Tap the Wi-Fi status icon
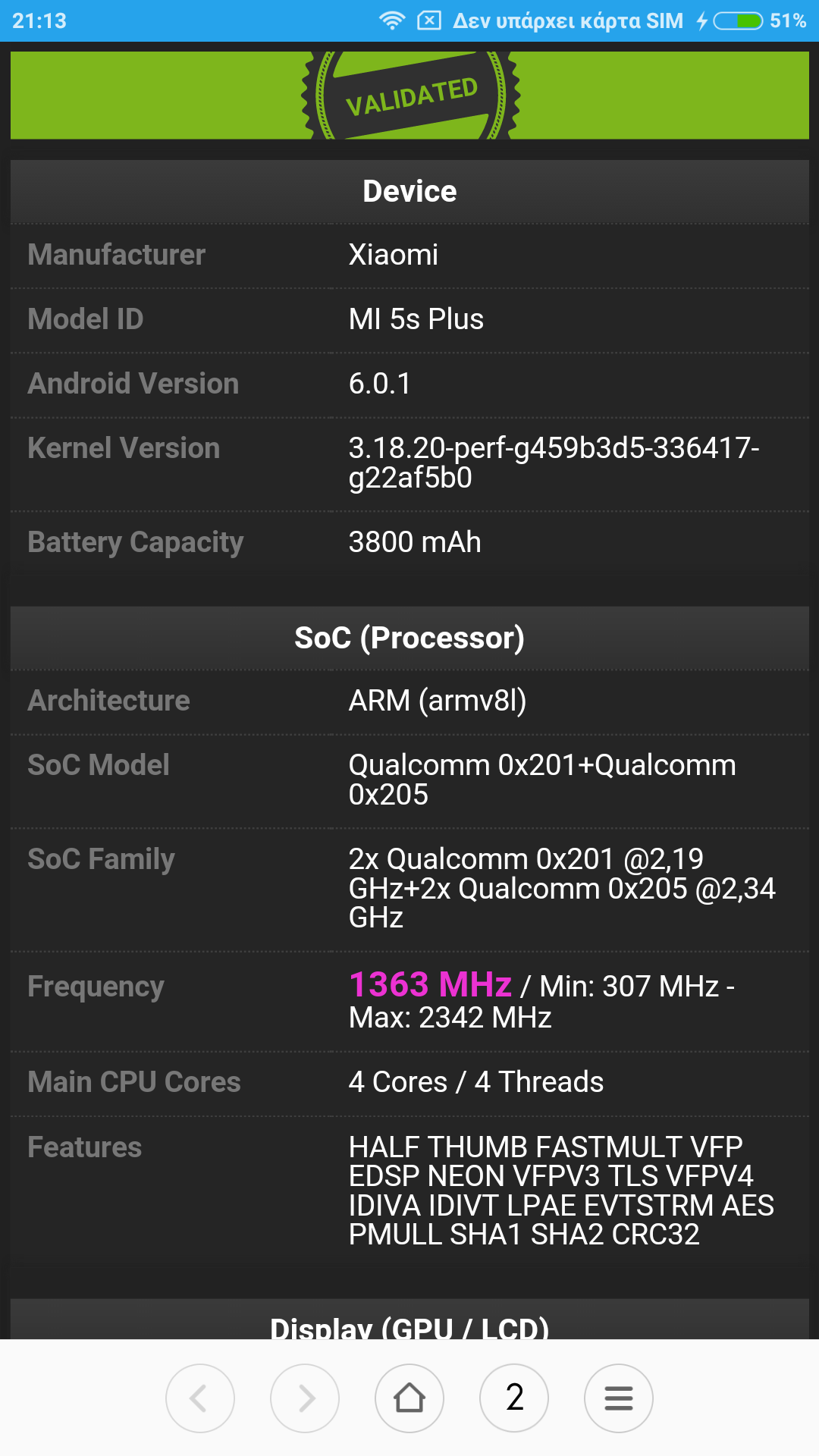Screen dimensions: 819x1456 tap(391, 20)
